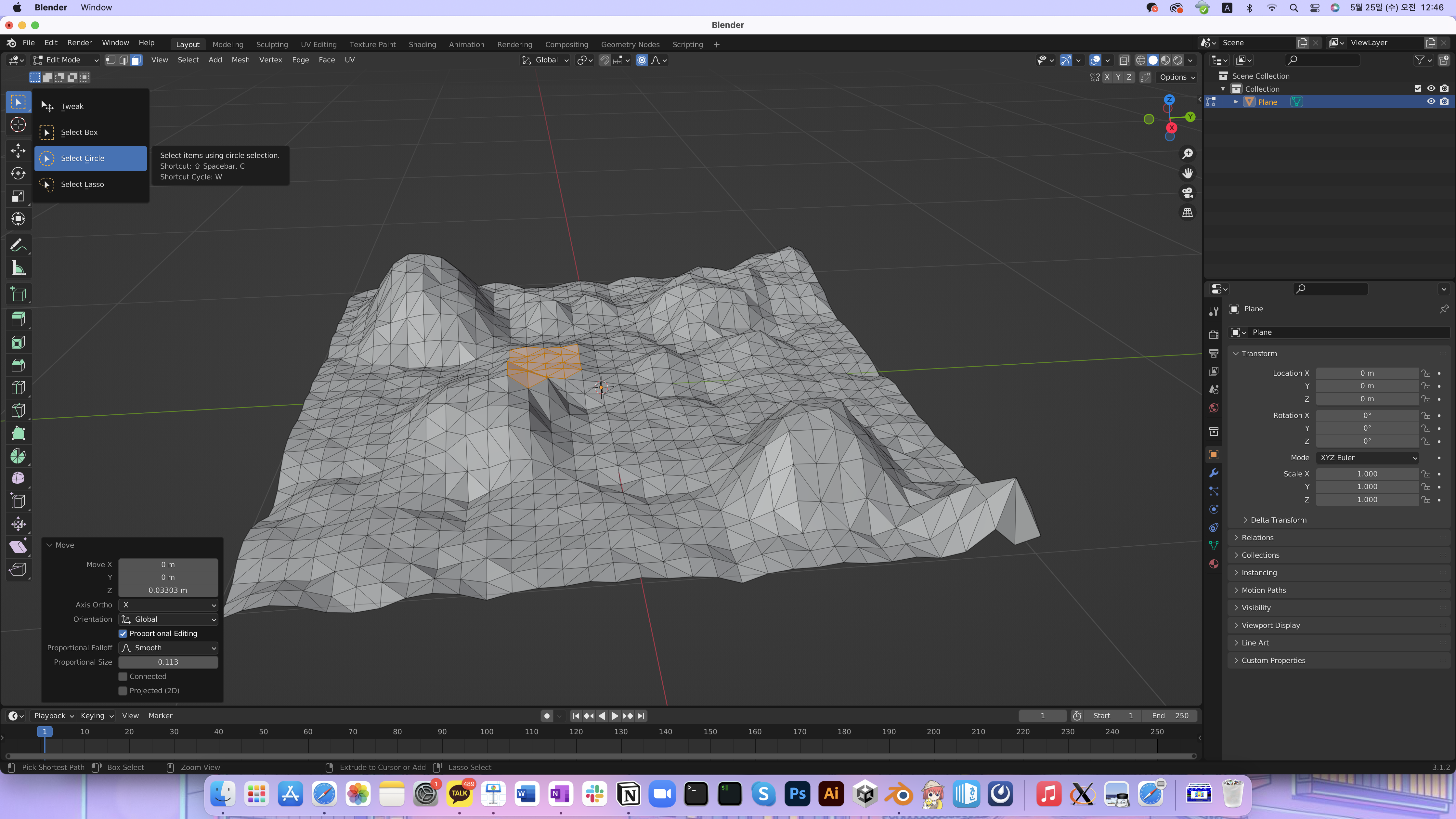Select the Move tool in toolbar
1456x819 pixels.
[x=18, y=150]
